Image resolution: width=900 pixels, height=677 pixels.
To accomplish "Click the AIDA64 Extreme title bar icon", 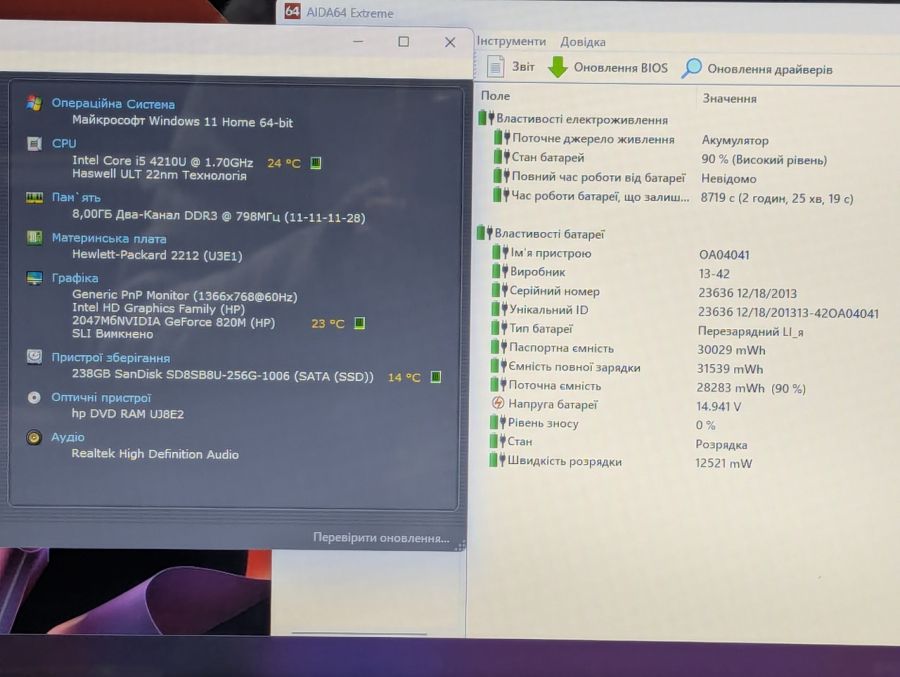I will [292, 11].
